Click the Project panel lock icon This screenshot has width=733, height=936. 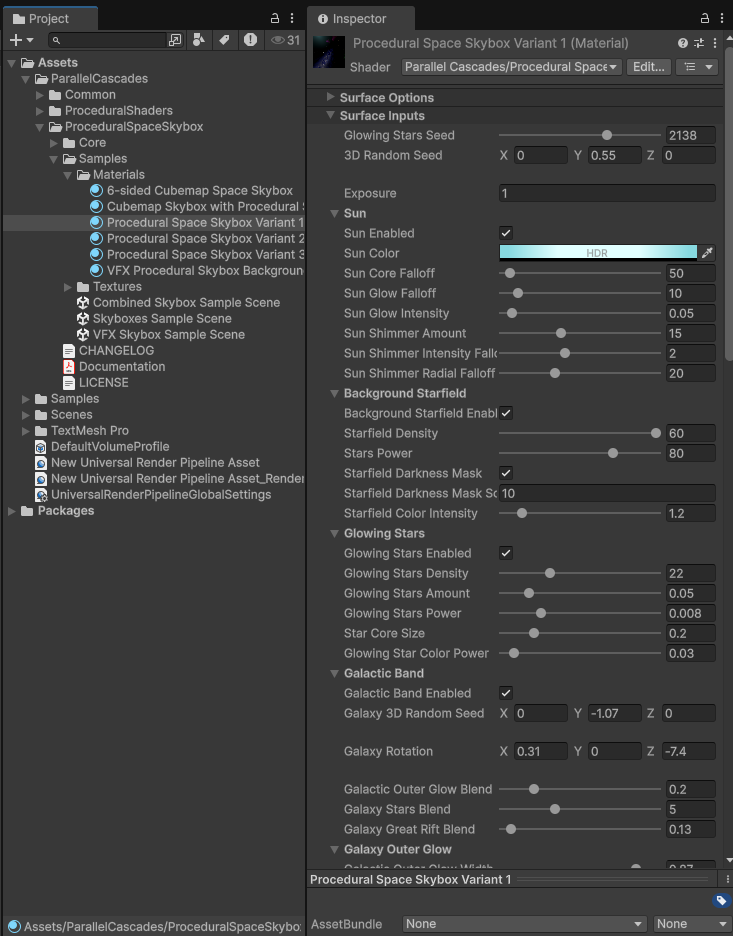[x=275, y=18]
